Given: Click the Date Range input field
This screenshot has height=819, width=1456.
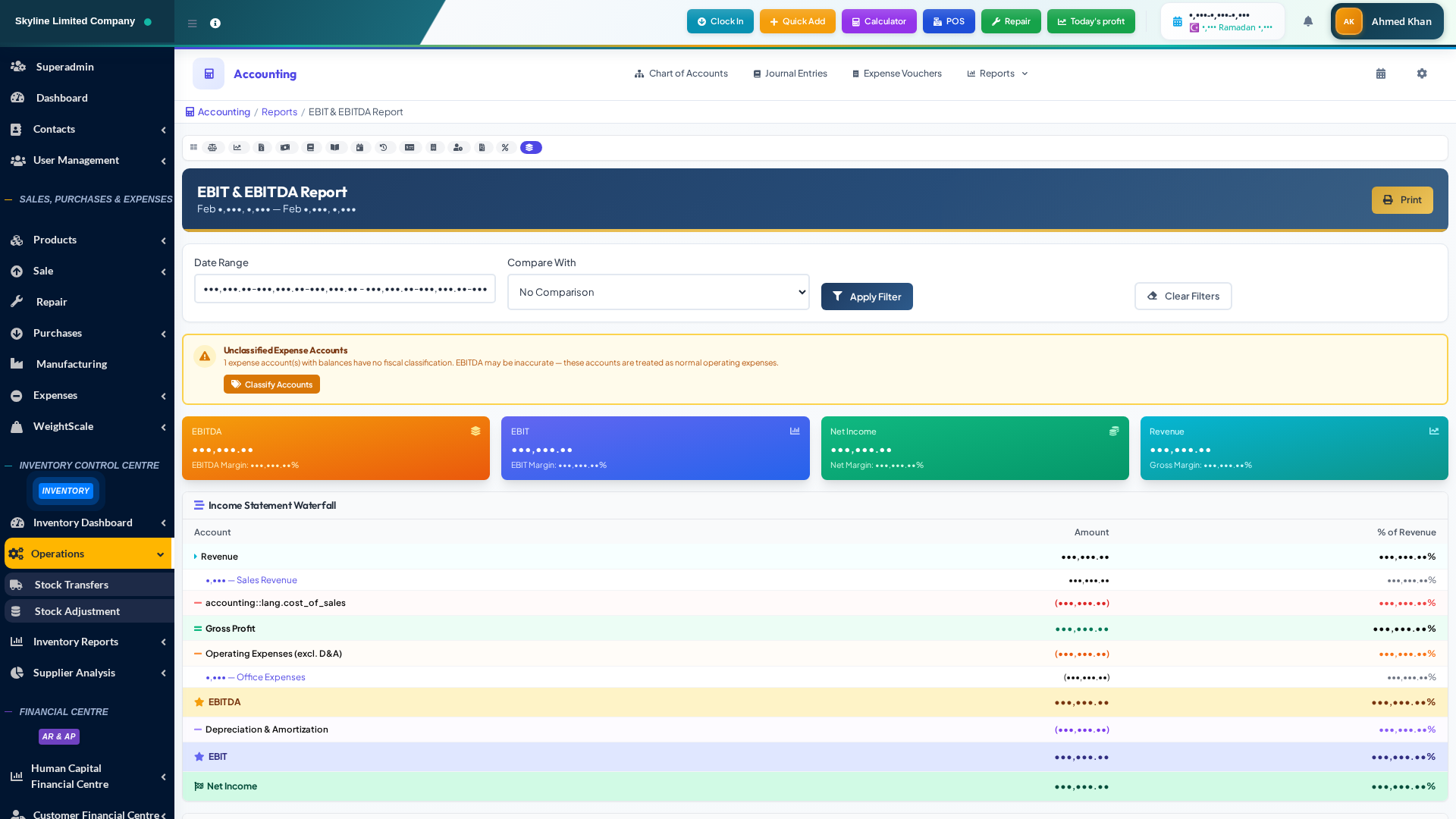Looking at the screenshot, I should click(x=344, y=289).
